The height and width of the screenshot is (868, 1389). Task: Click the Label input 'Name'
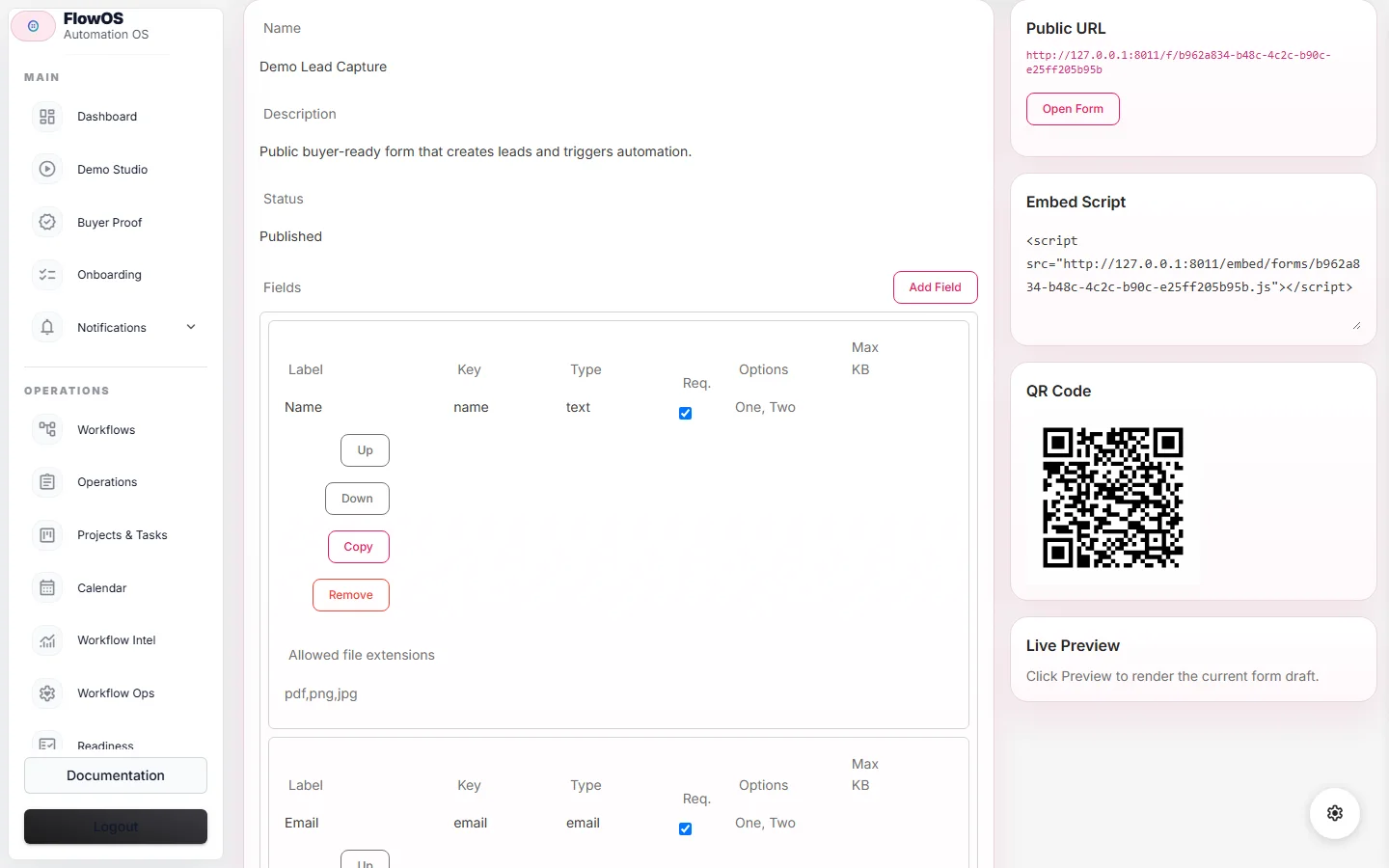[359, 407]
